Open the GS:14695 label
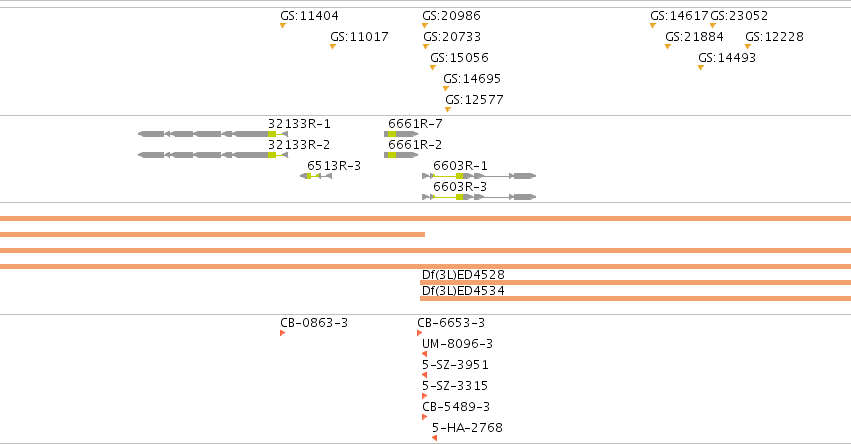The height and width of the screenshot is (444, 851). [472, 79]
